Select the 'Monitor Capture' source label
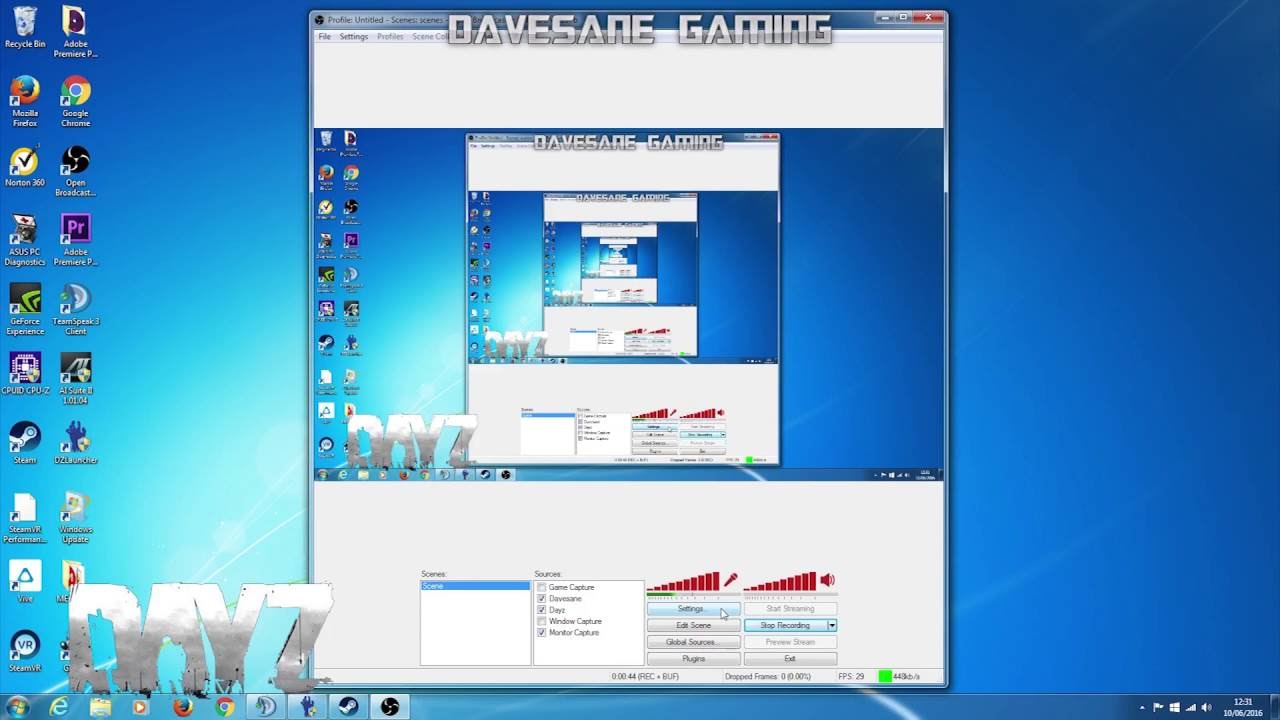 (x=574, y=633)
